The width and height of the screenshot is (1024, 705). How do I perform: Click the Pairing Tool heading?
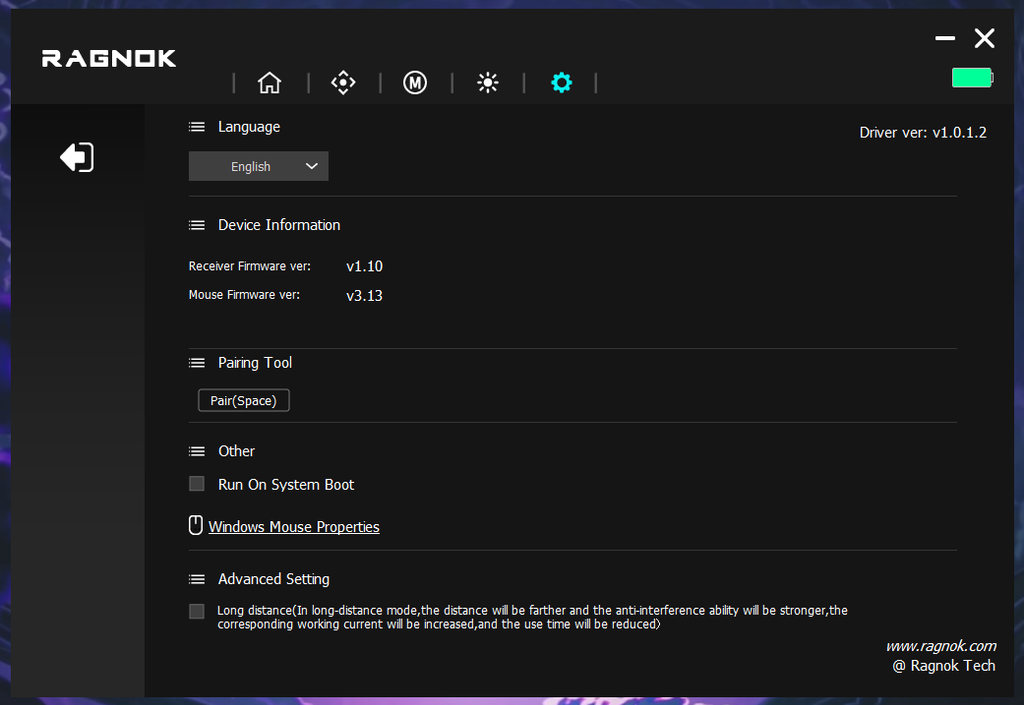coord(255,363)
